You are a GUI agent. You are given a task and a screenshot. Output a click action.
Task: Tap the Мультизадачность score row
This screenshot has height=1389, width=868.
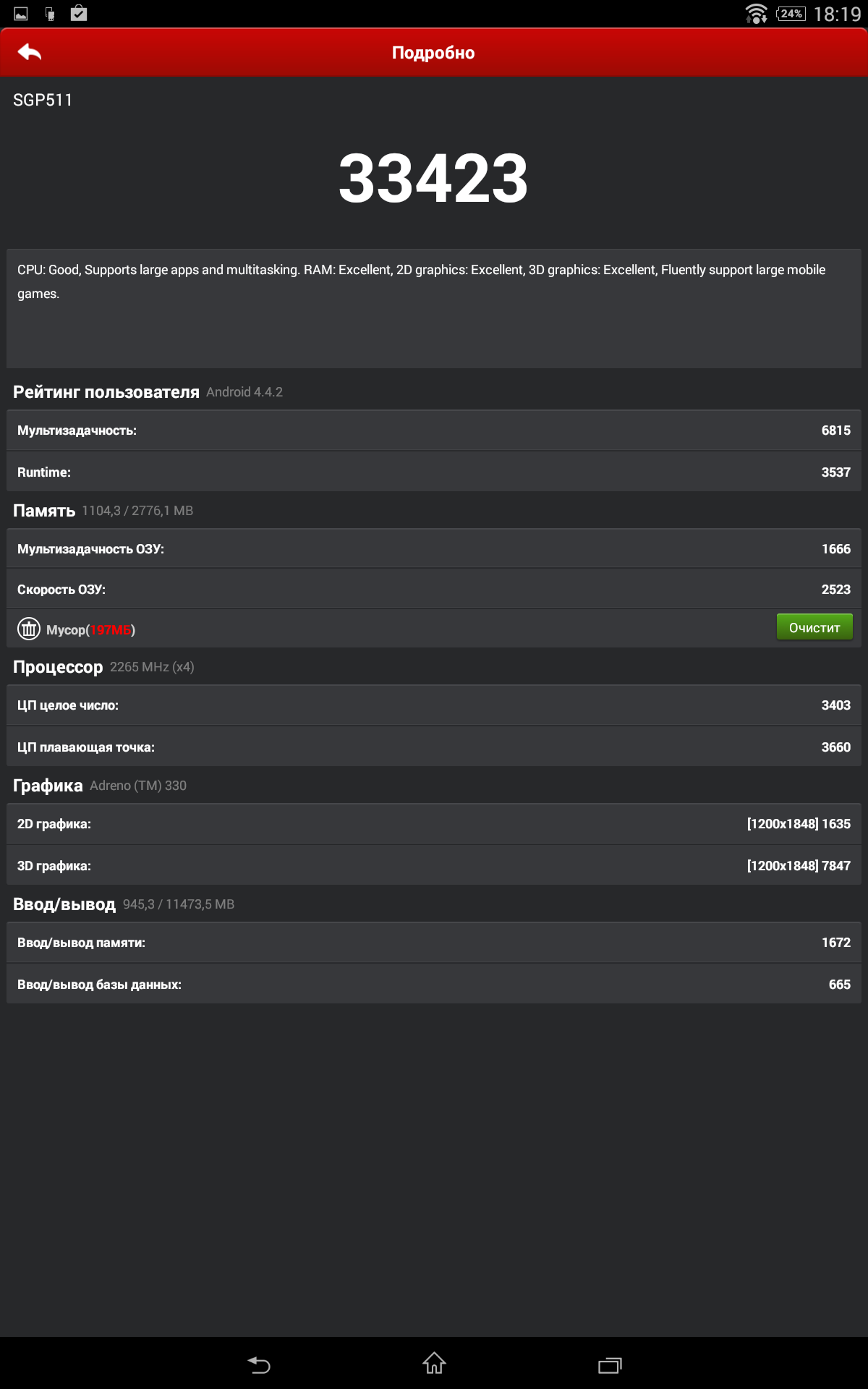click(x=434, y=430)
